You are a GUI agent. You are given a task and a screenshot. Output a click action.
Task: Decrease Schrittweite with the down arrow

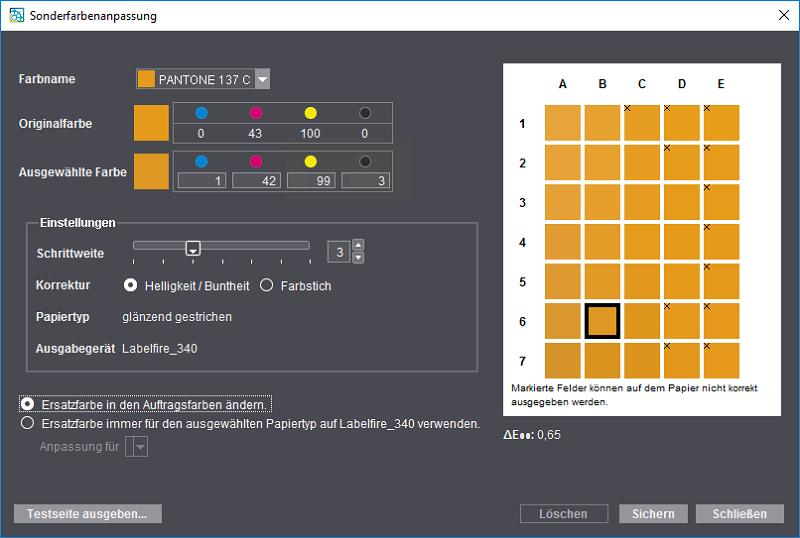[358, 258]
